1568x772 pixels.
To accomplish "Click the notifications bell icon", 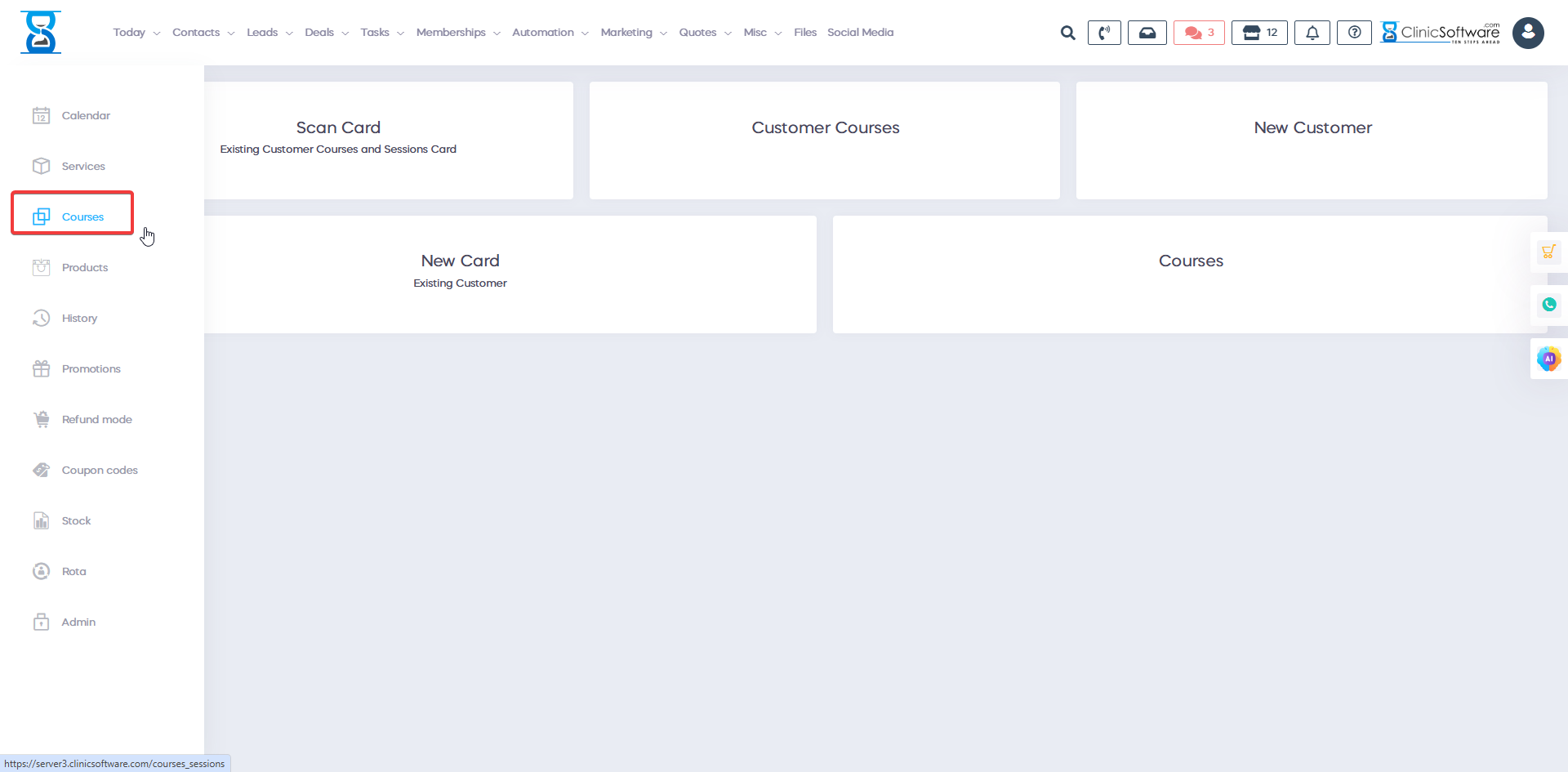I will click(x=1312, y=33).
